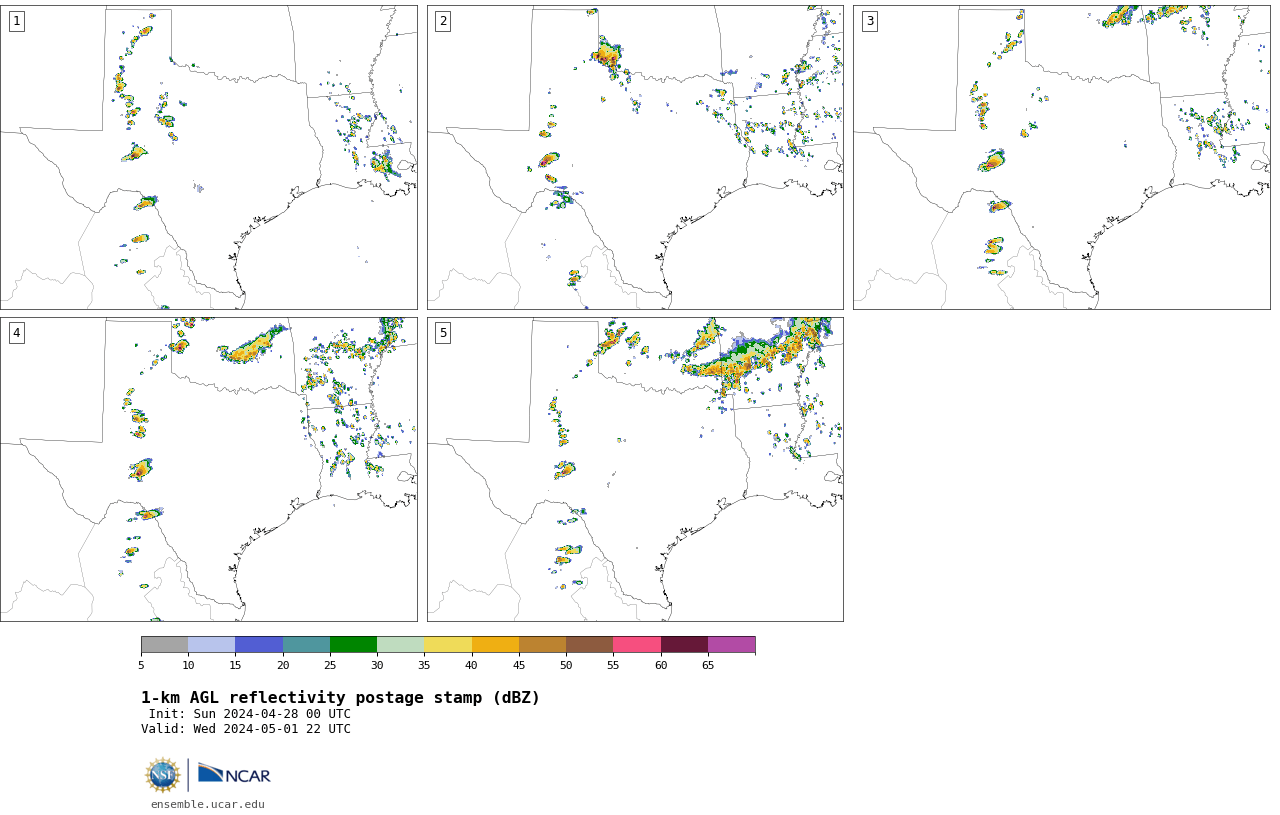Click the colorbar tick label 20
This screenshot has height=815, width=1280.
coord(283,665)
